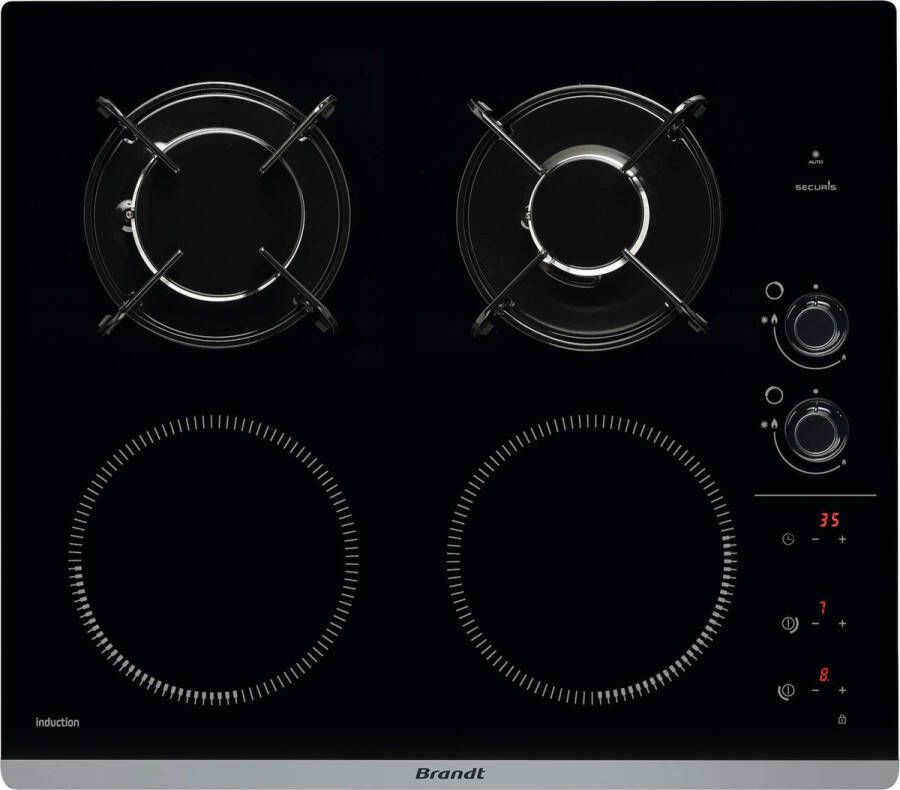Lower right zone power with minus below 7

(816, 623)
